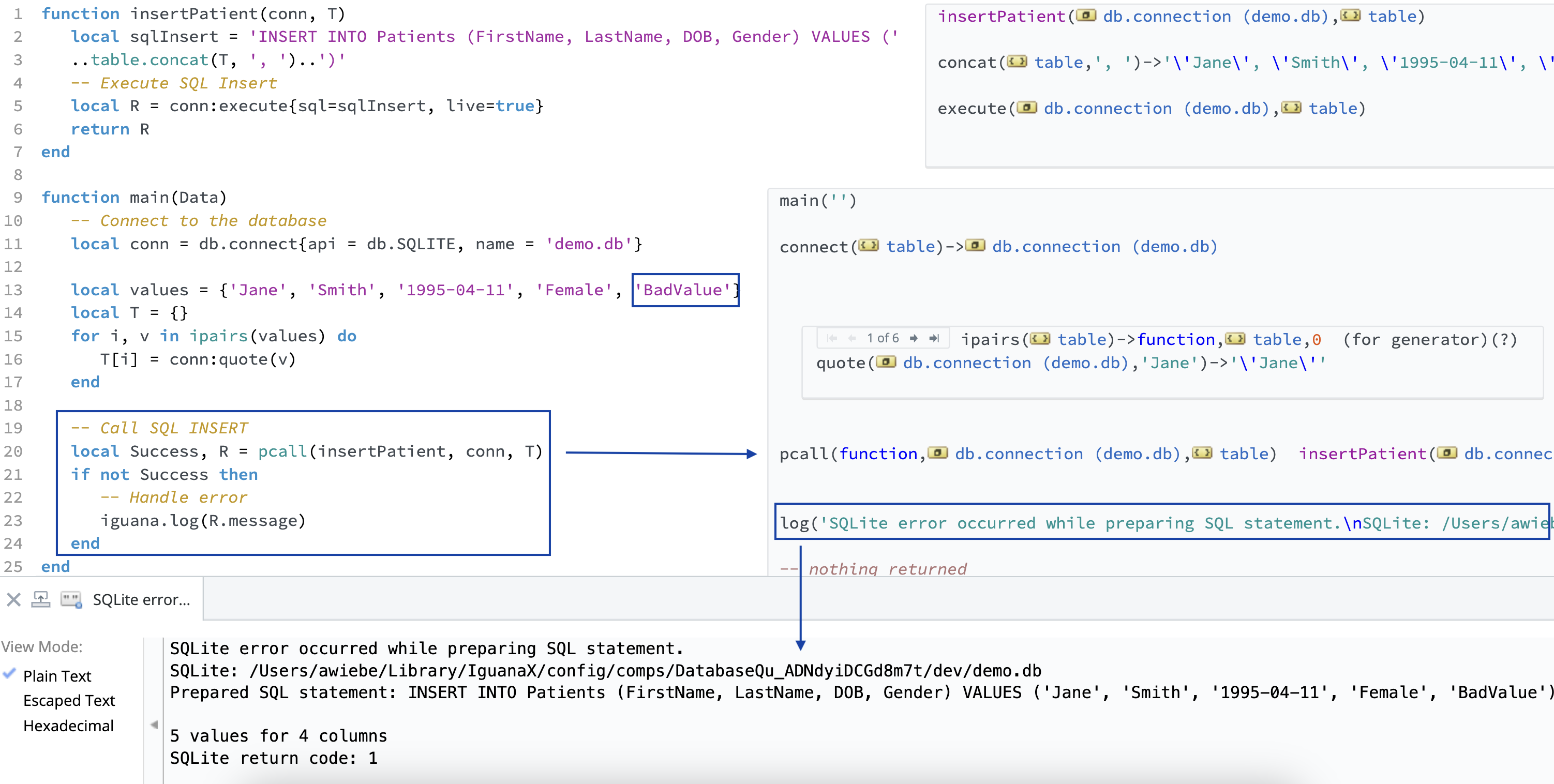Image resolution: width=1554 pixels, height=784 pixels.
Task: Collapse the View Mode side panel arrow
Action: point(154,725)
